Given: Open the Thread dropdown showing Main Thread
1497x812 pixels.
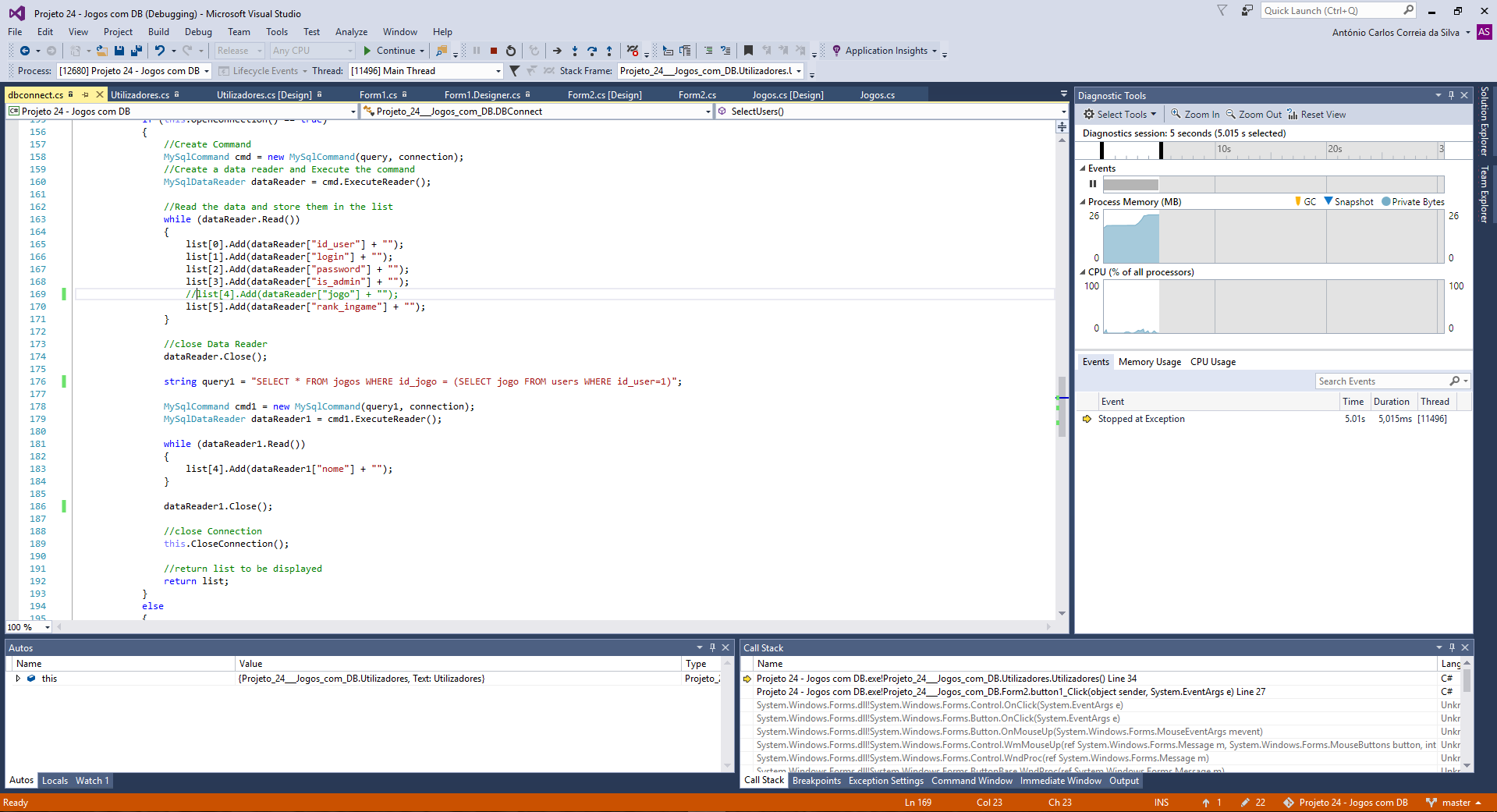Looking at the screenshot, I should tap(498, 71).
